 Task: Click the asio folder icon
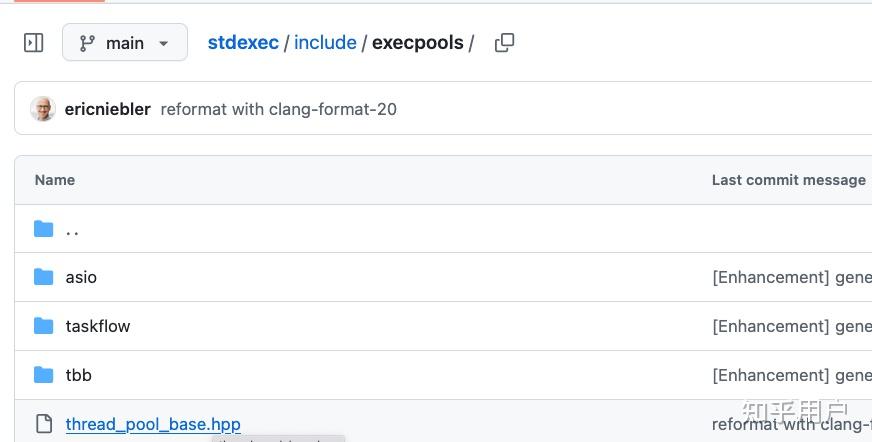point(43,277)
